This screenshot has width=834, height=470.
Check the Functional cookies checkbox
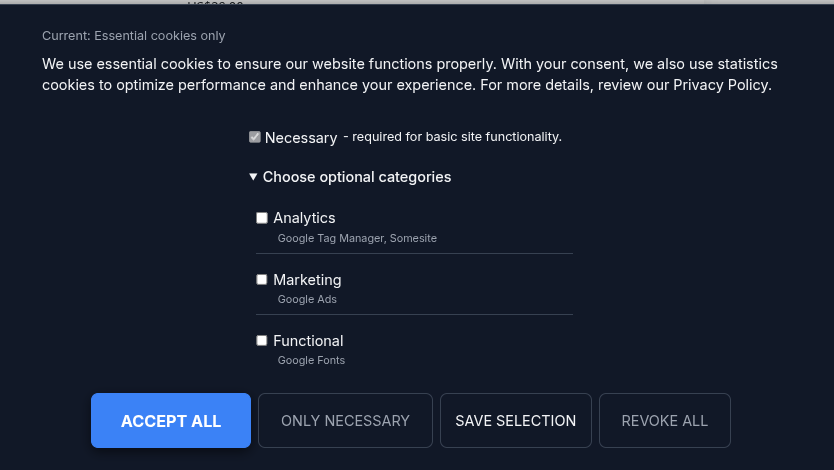tap(262, 341)
